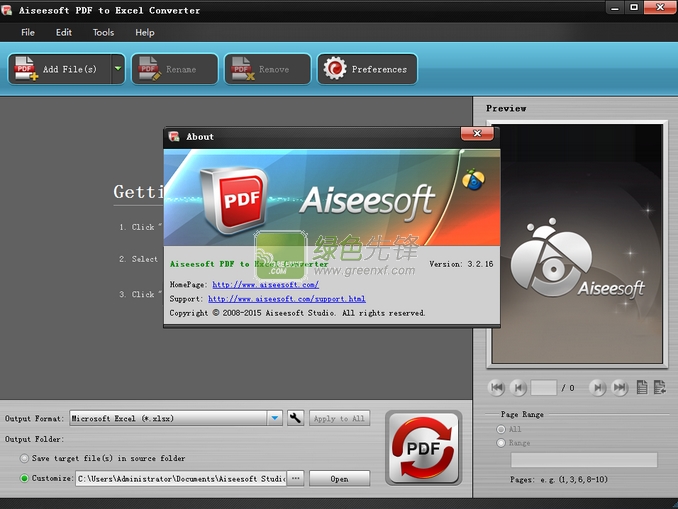Click the current page number field

[544, 387]
